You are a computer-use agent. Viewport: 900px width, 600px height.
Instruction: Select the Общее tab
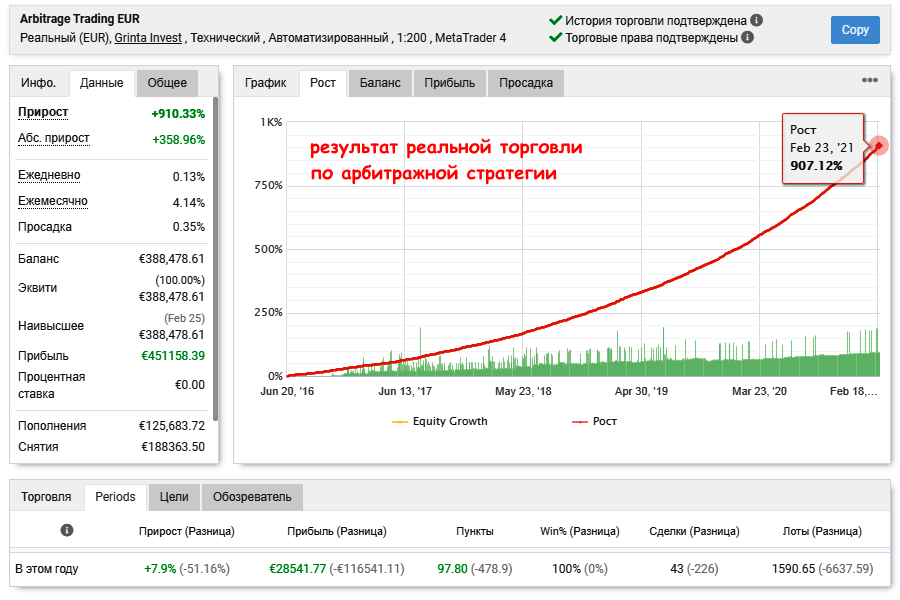pyautogui.click(x=167, y=83)
